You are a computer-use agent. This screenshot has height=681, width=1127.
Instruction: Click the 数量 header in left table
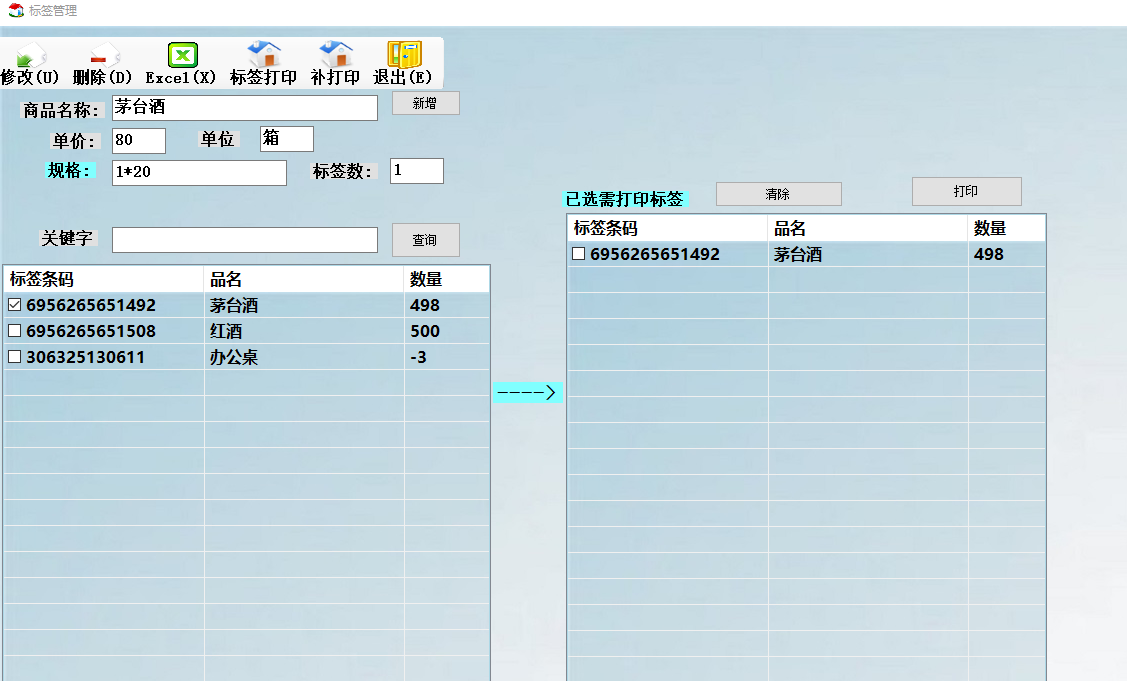[x=446, y=279]
